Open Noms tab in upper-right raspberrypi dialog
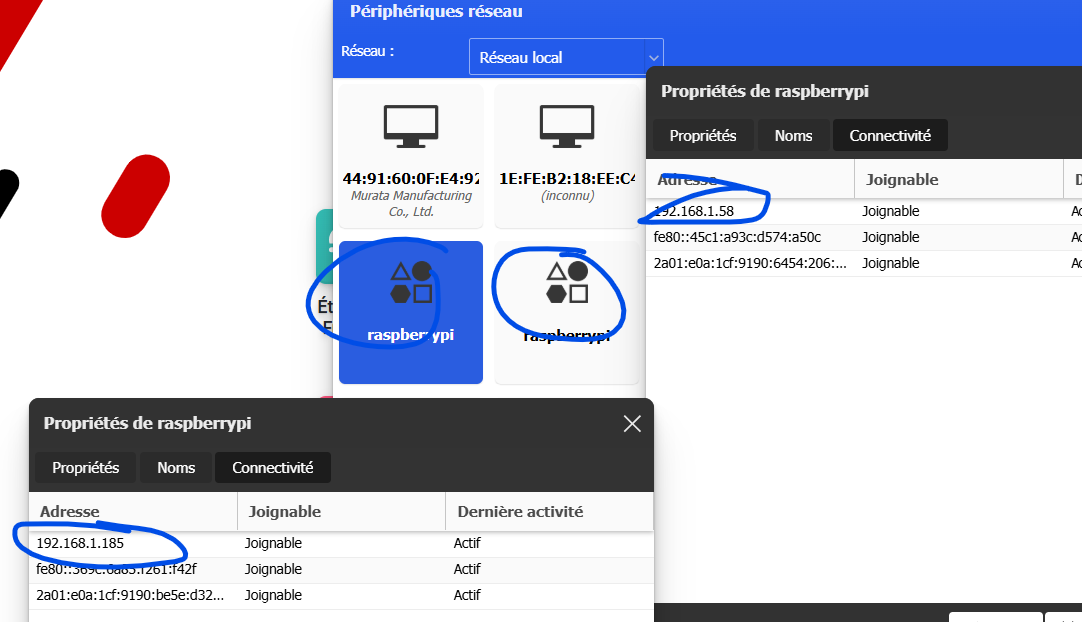The width and height of the screenshot is (1082, 622). click(793, 135)
